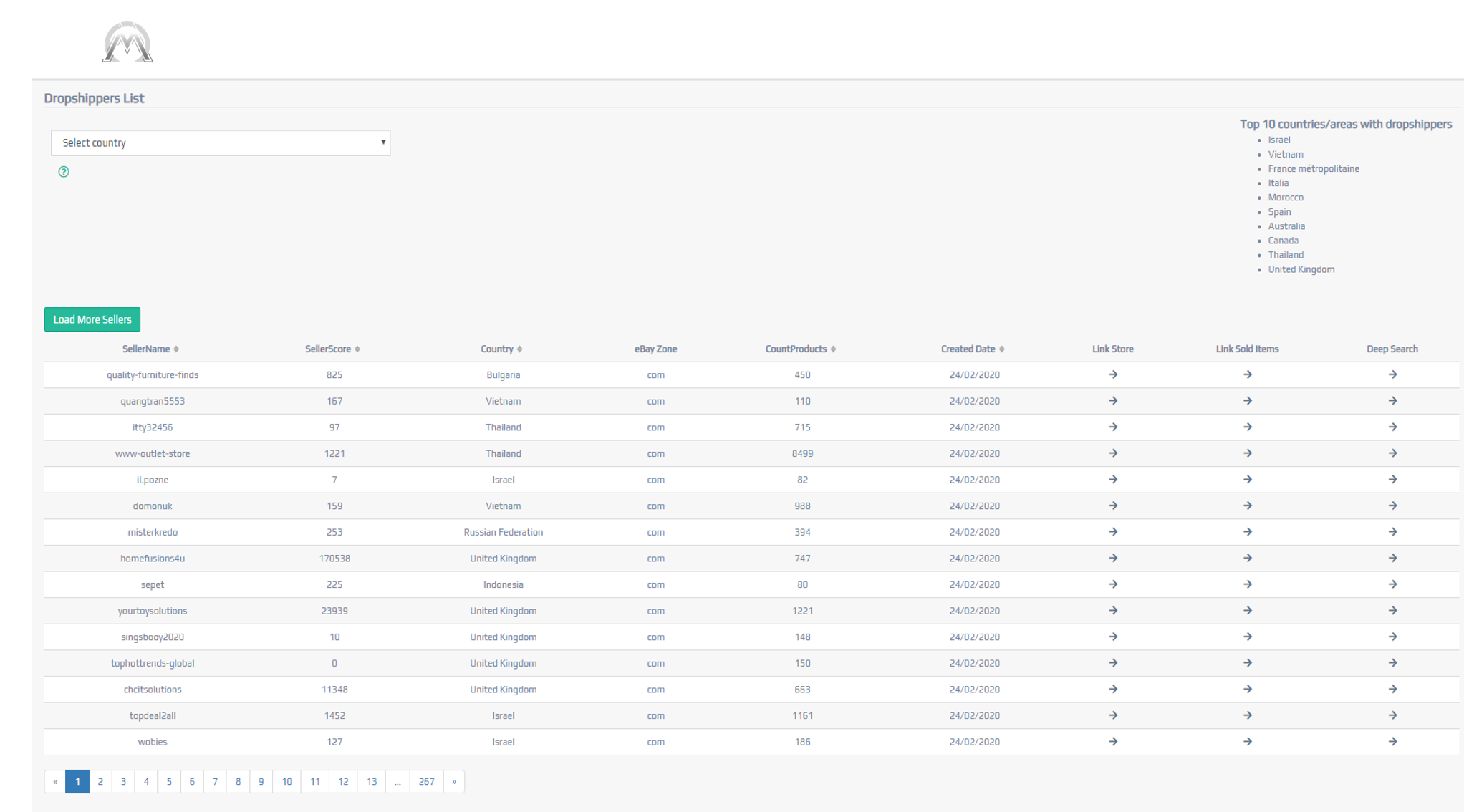Open Link Store arrow for quality-furniture-finds

point(1113,374)
